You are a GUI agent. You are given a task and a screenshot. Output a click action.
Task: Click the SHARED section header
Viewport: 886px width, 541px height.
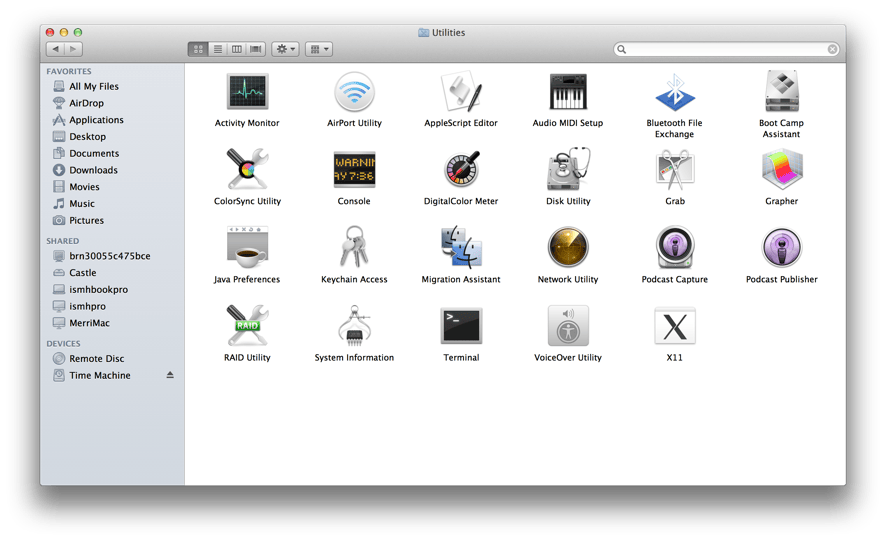[x=63, y=241]
